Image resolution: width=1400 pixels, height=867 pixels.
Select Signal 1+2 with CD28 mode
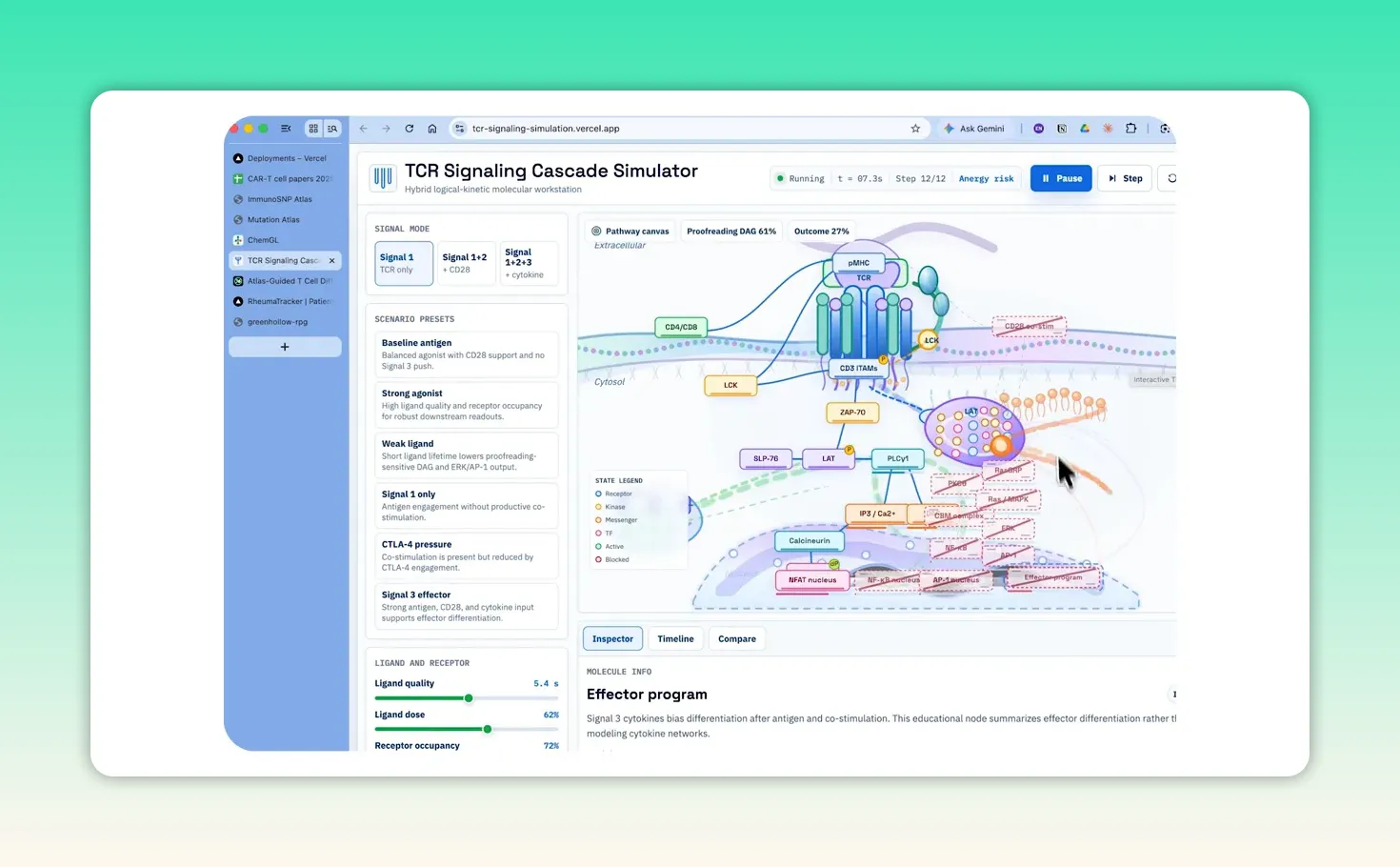(x=467, y=263)
